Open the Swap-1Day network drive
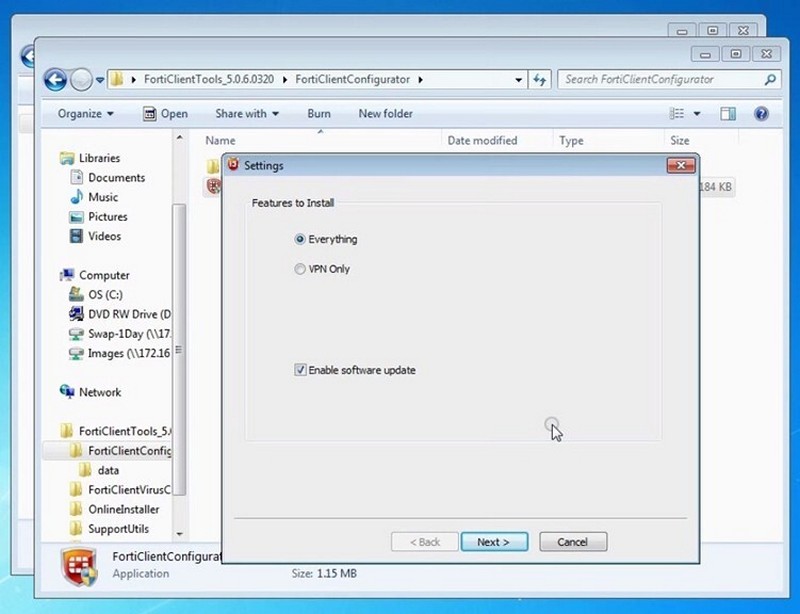800x614 pixels. pyautogui.click(x=130, y=334)
